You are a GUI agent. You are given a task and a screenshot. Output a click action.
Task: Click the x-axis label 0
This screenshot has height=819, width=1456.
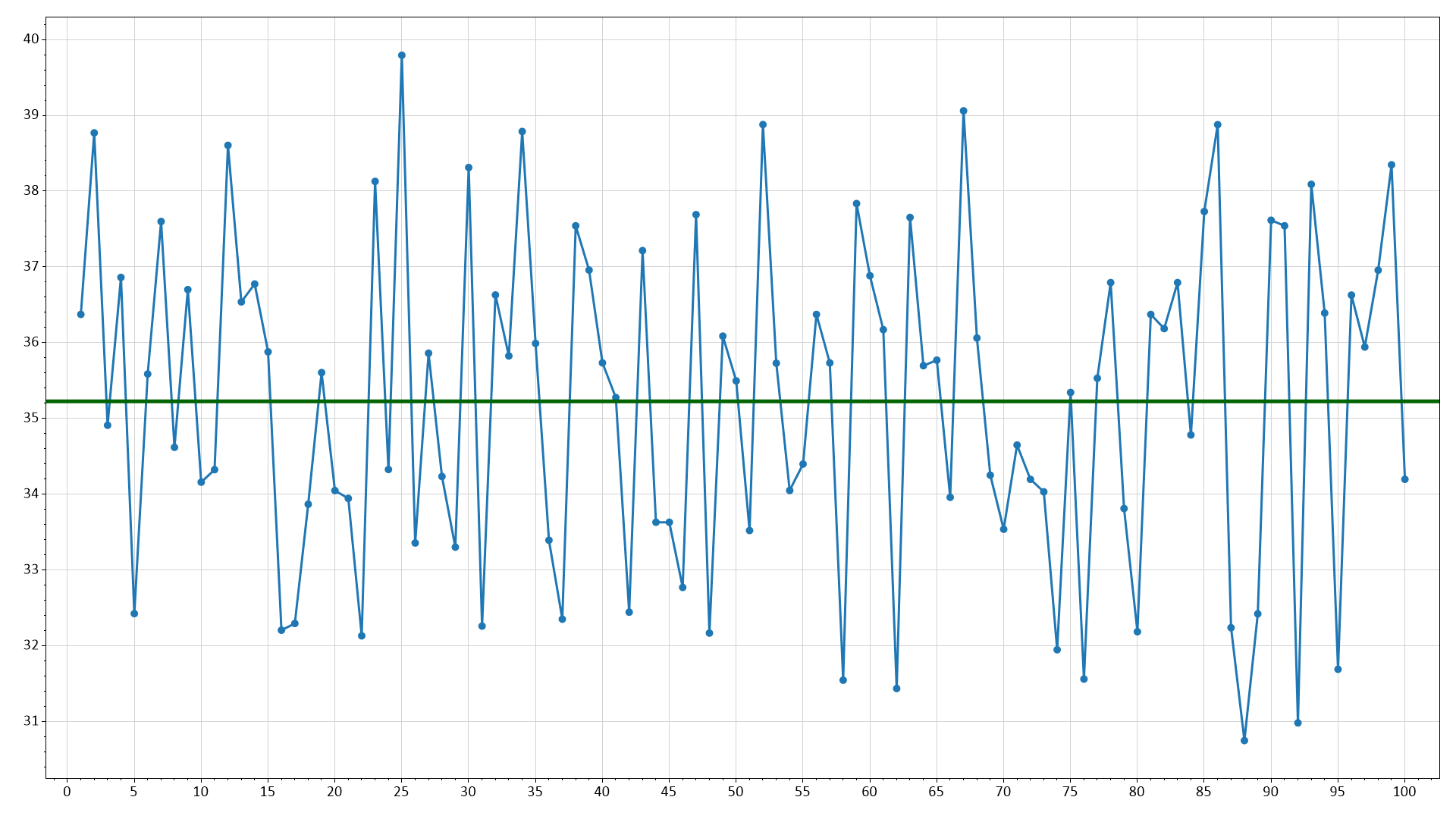(x=67, y=792)
